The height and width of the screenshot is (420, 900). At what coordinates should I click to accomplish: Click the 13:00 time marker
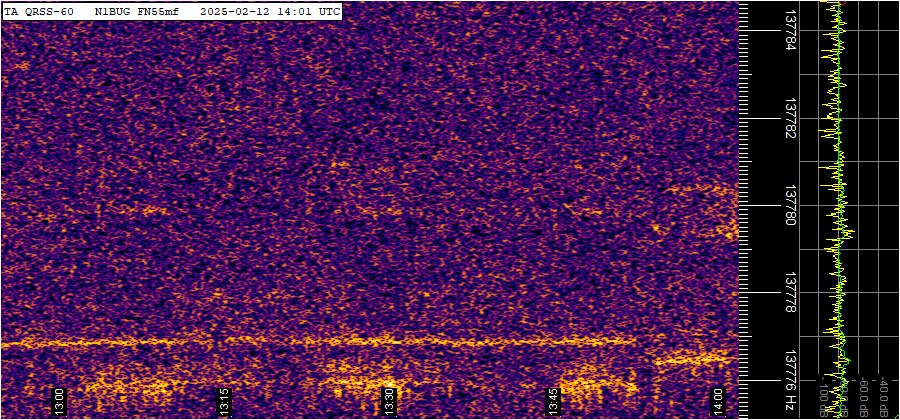(59, 403)
